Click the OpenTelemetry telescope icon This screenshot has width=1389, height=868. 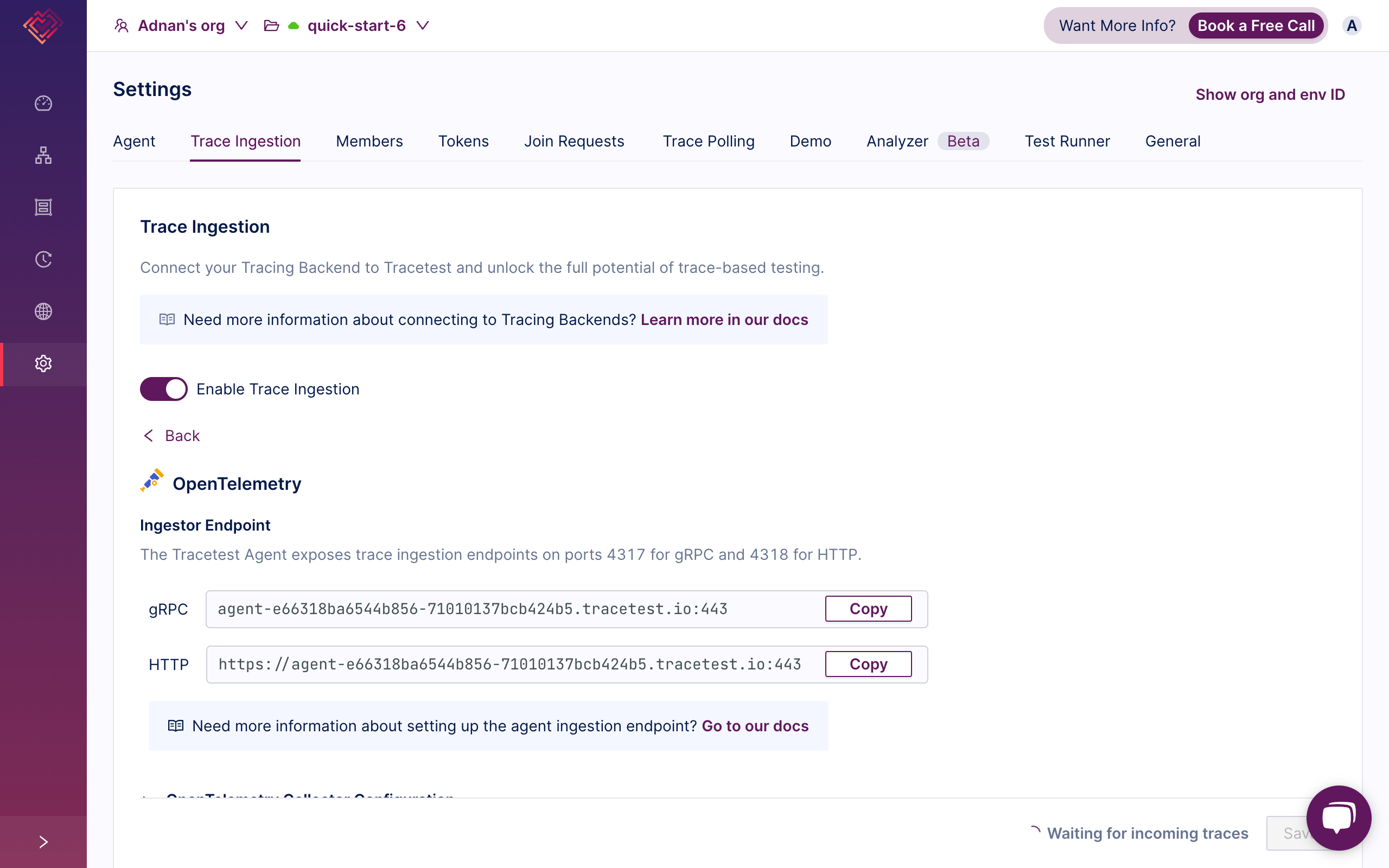point(152,481)
